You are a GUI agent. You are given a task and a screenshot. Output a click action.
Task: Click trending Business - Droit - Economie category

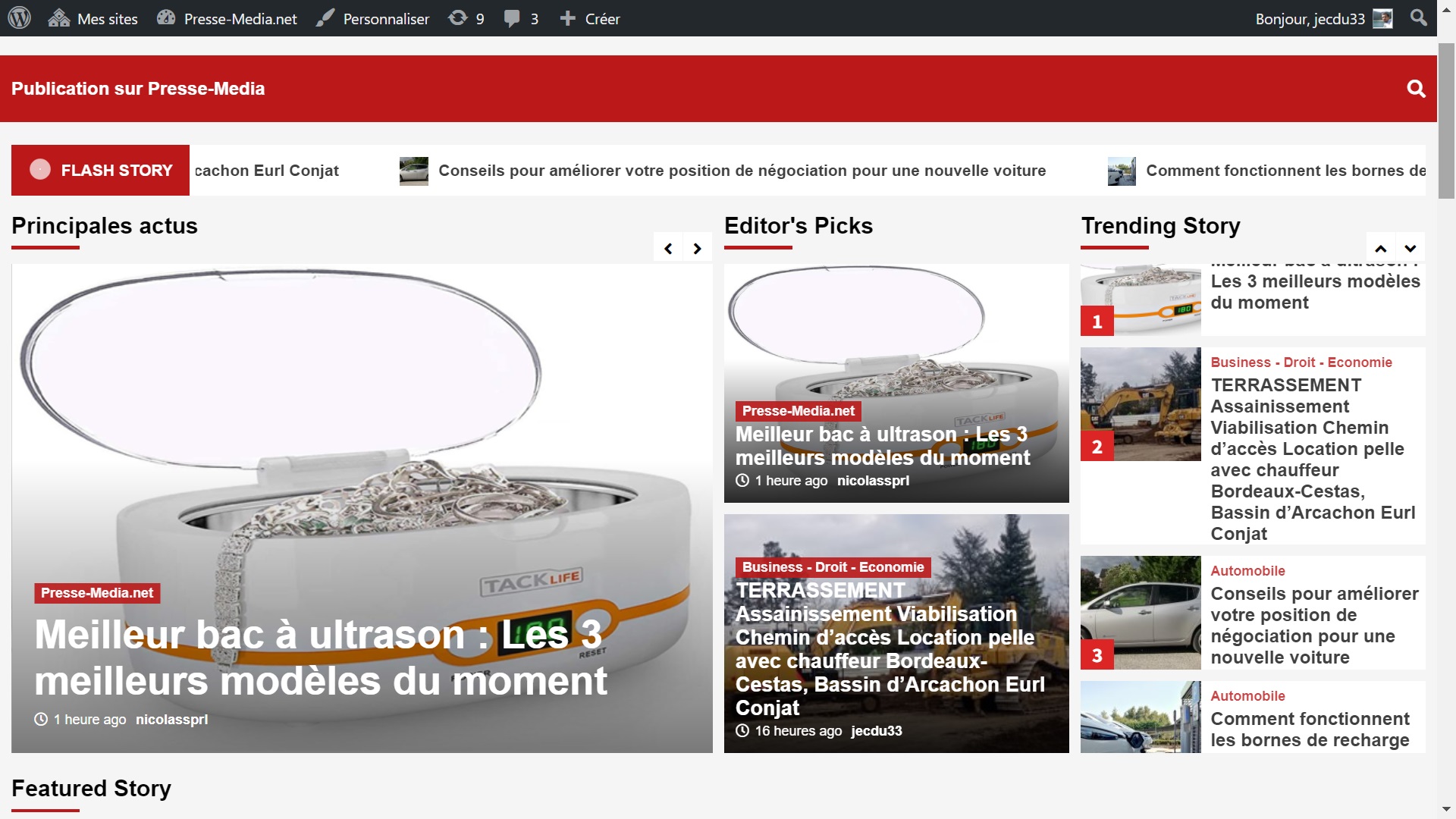pos(1301,362)
